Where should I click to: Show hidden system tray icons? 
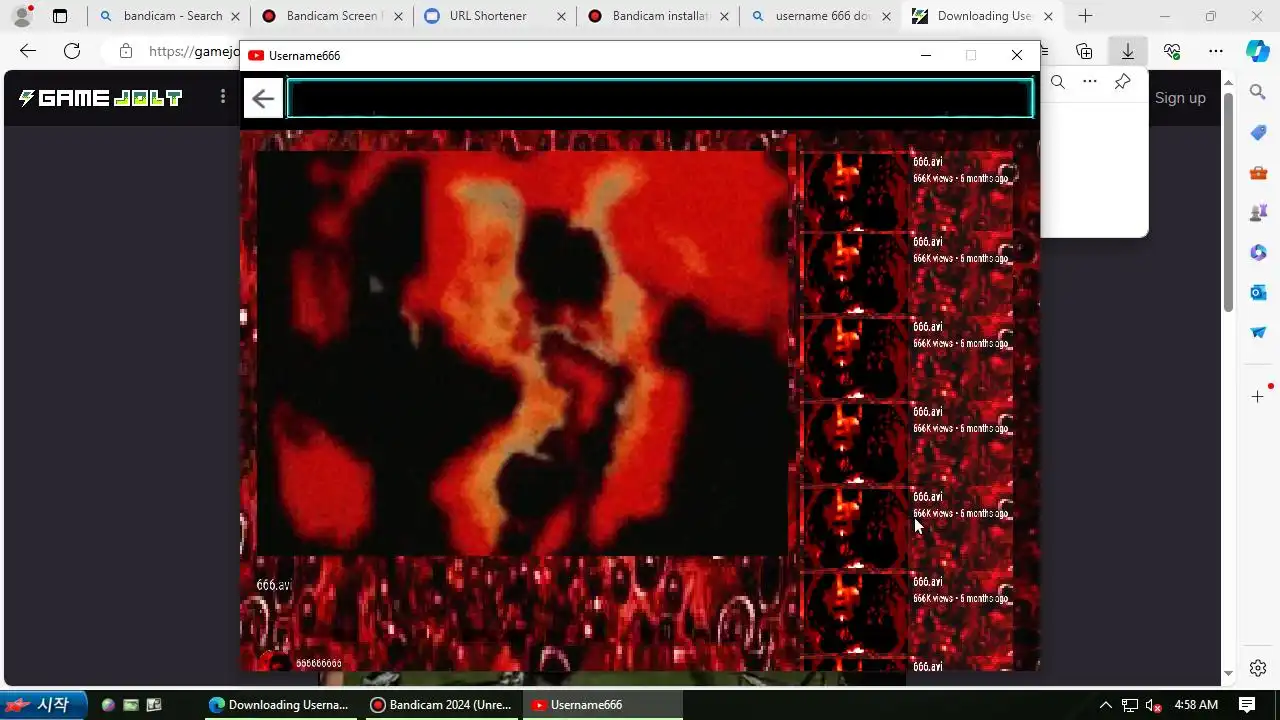1105,705
